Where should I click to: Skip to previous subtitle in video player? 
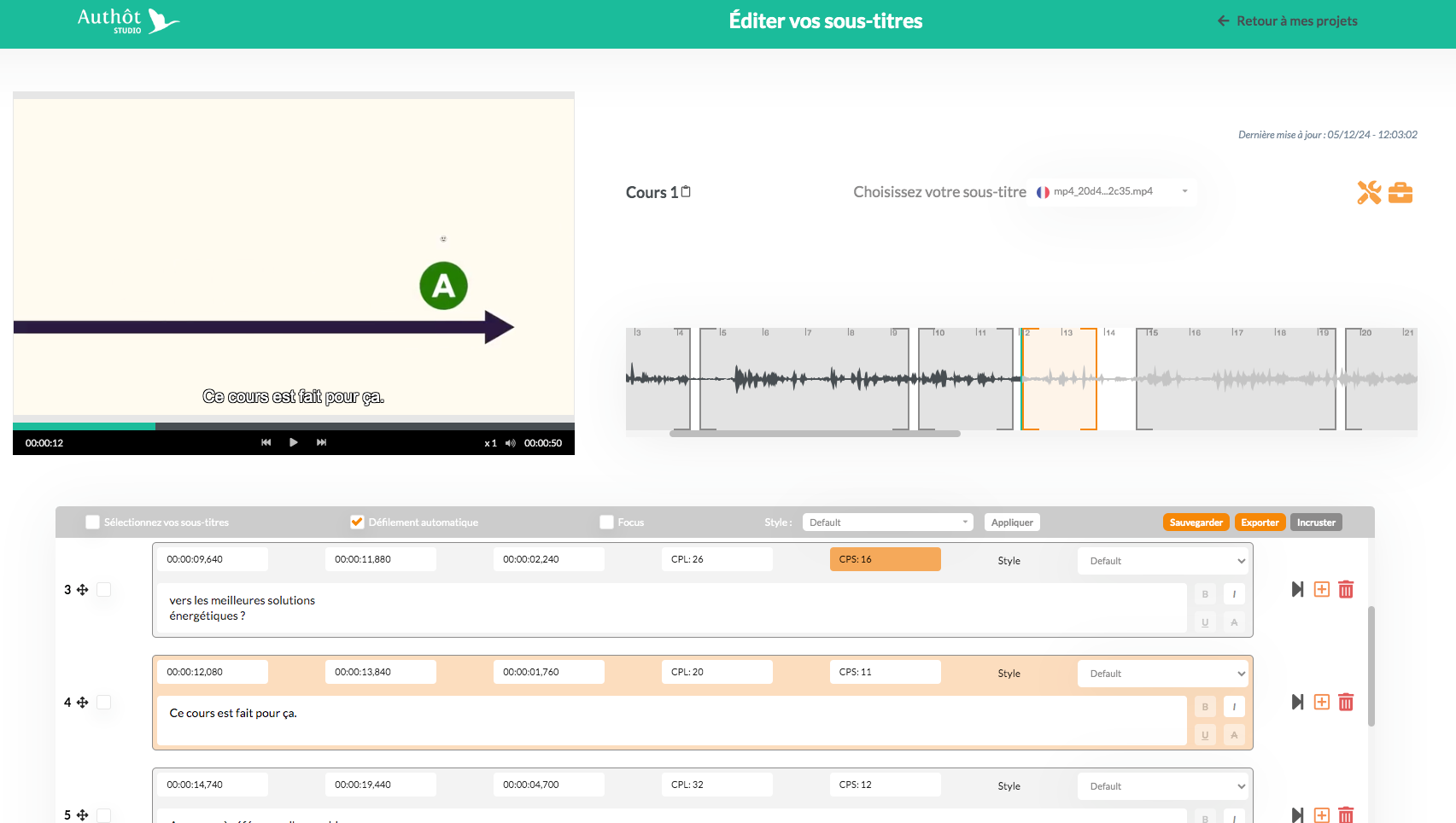coord(266,442)
